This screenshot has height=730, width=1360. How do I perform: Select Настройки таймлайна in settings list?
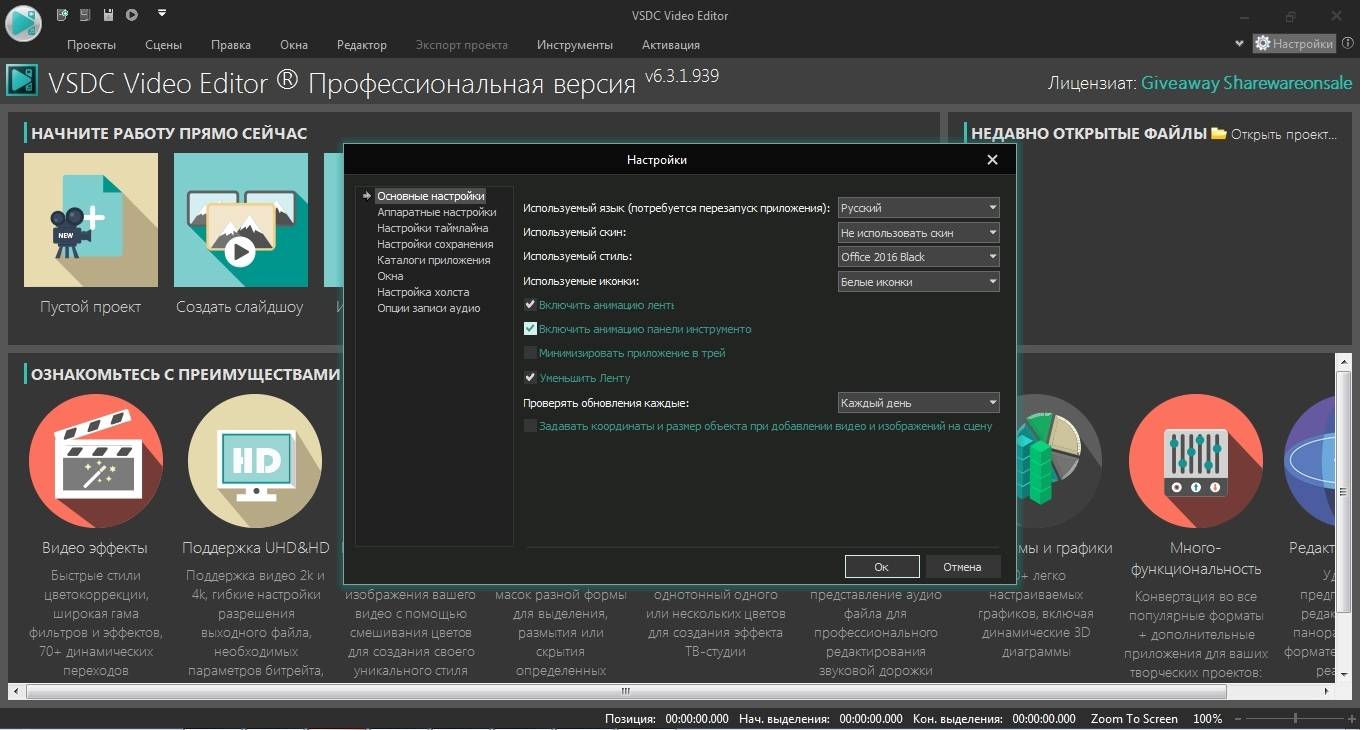tap(433, 228)
